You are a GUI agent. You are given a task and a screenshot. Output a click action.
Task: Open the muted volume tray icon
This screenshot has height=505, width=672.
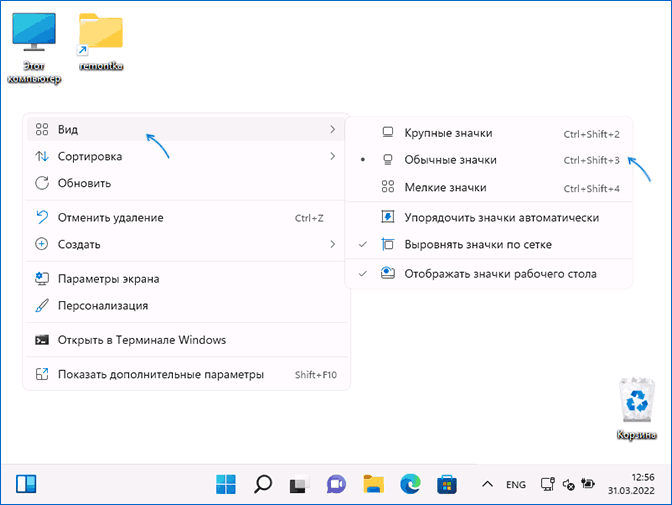568,484
